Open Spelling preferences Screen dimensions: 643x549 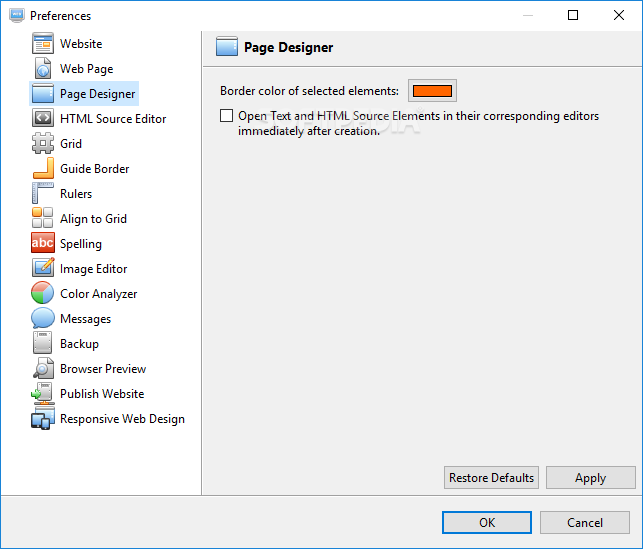(x=81, y=244)
